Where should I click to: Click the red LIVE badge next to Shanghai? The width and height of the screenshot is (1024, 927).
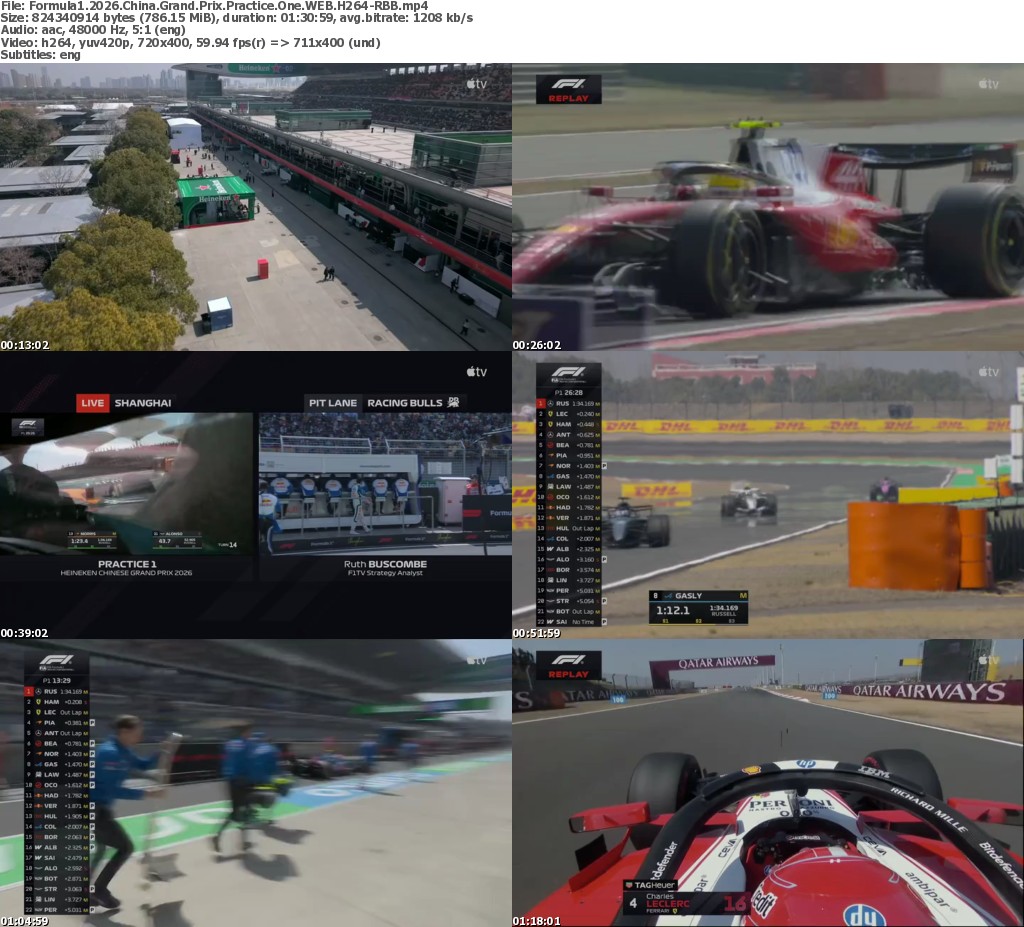(x=93, y=403)
